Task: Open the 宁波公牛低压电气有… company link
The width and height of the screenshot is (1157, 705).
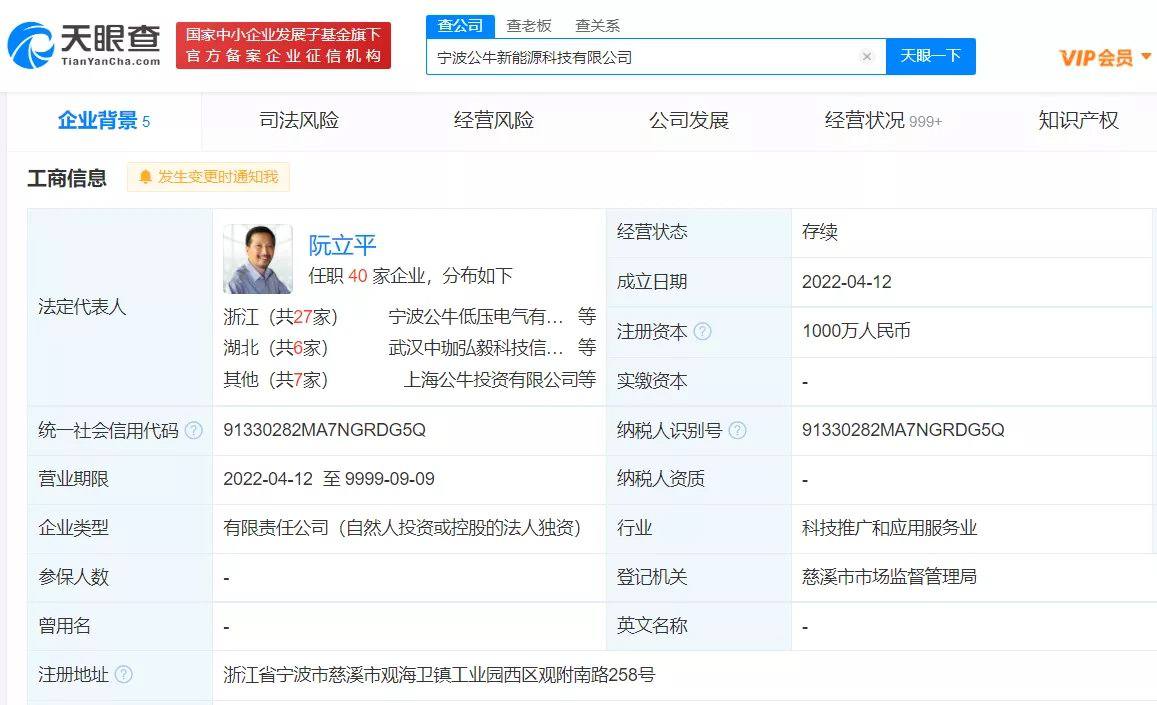Action: [x=476, y=317]
